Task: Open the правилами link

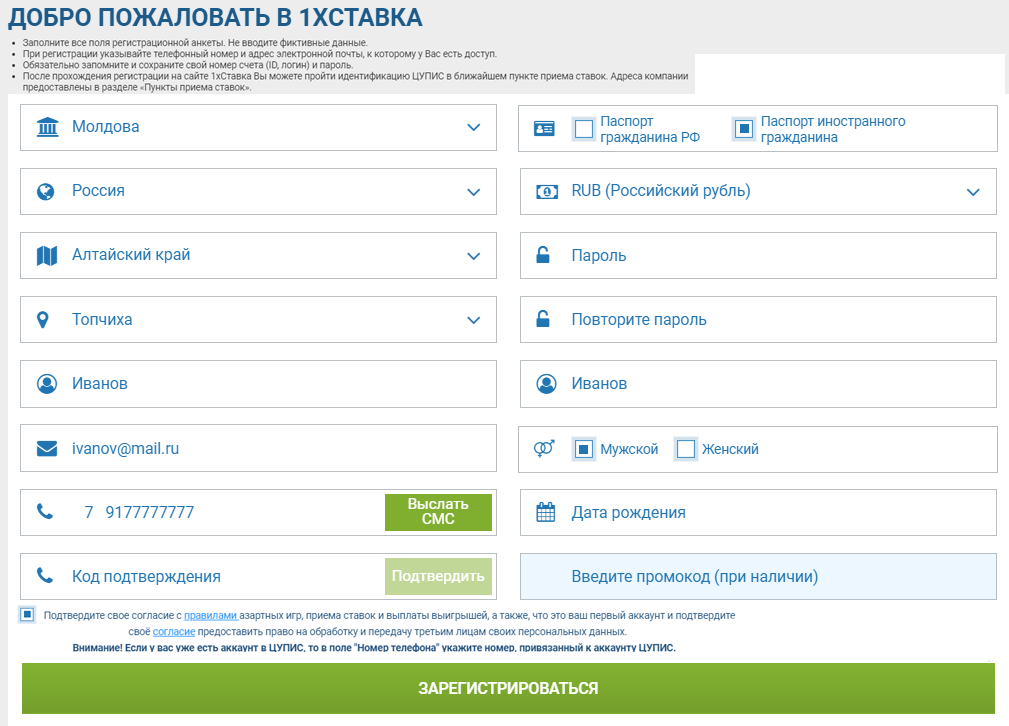Action: (210, 616)
